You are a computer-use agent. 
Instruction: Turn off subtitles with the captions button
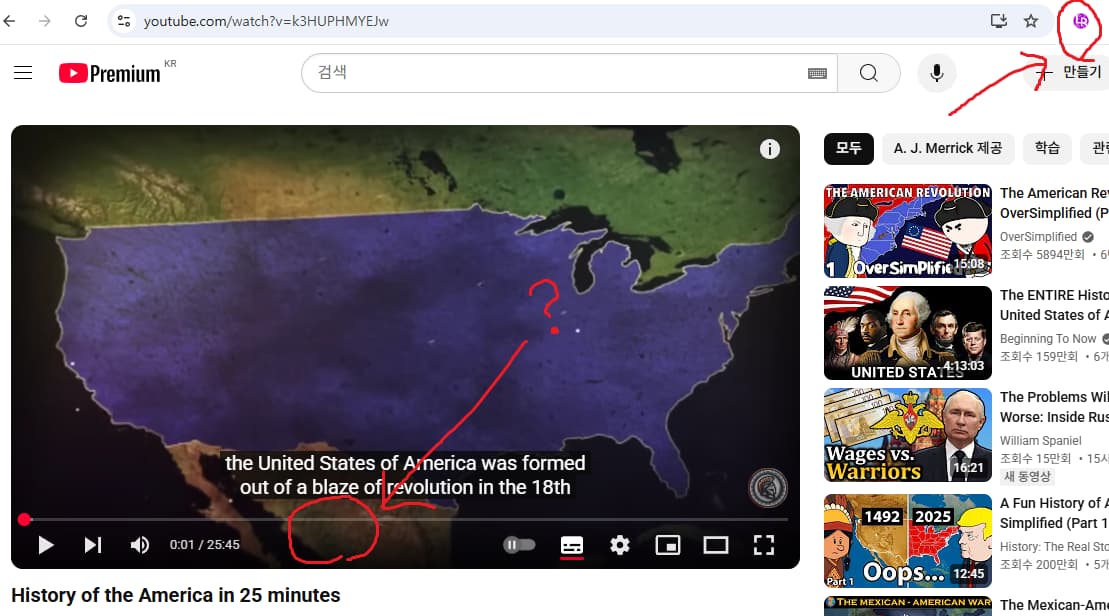[x=571, y=545]
